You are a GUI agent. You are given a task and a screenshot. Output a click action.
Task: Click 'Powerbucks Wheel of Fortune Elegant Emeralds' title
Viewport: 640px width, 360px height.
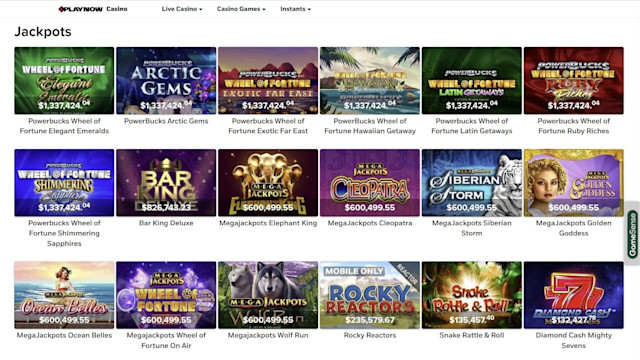(x=64, y=126)
